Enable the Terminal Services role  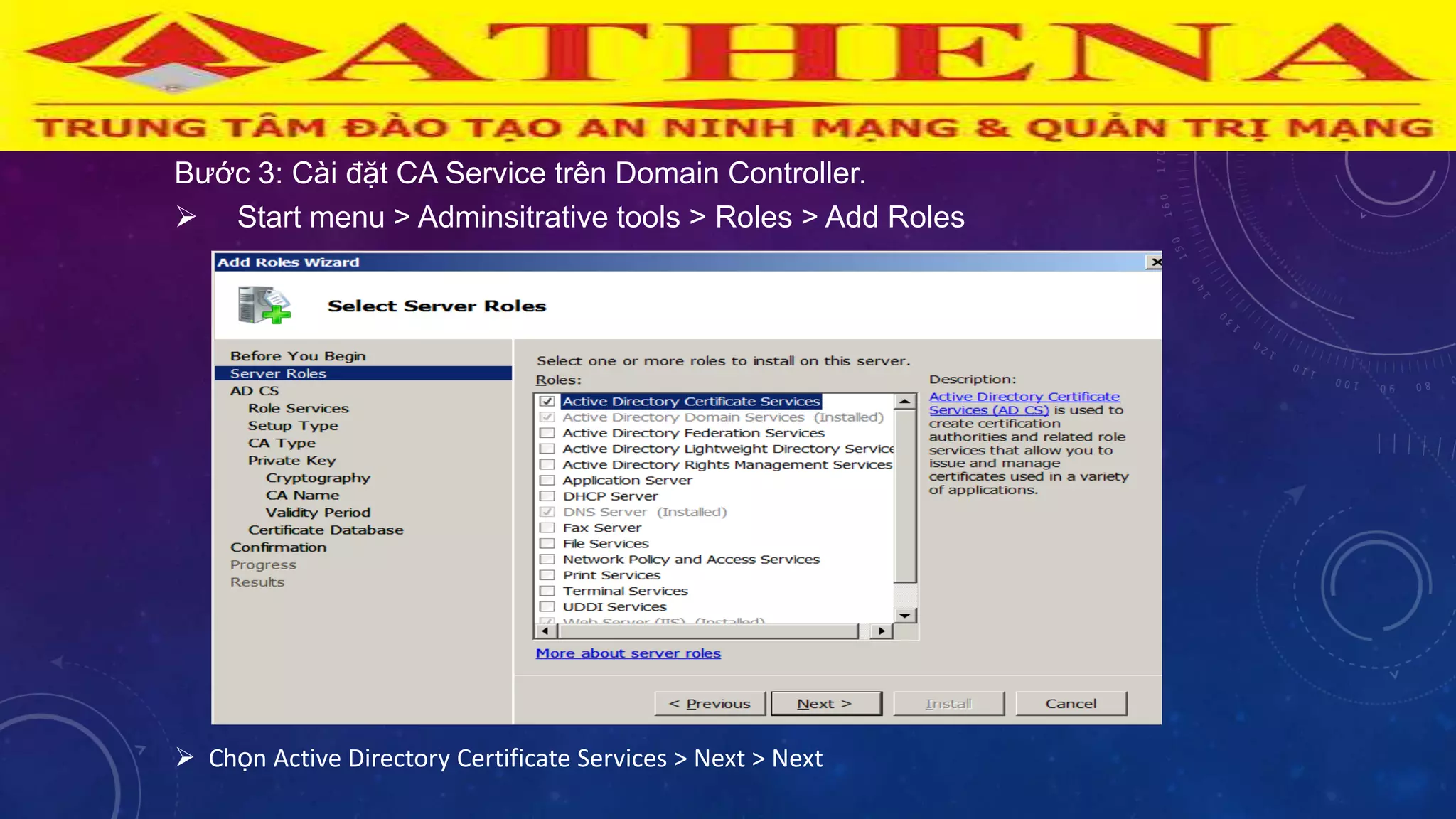point(547,591)
